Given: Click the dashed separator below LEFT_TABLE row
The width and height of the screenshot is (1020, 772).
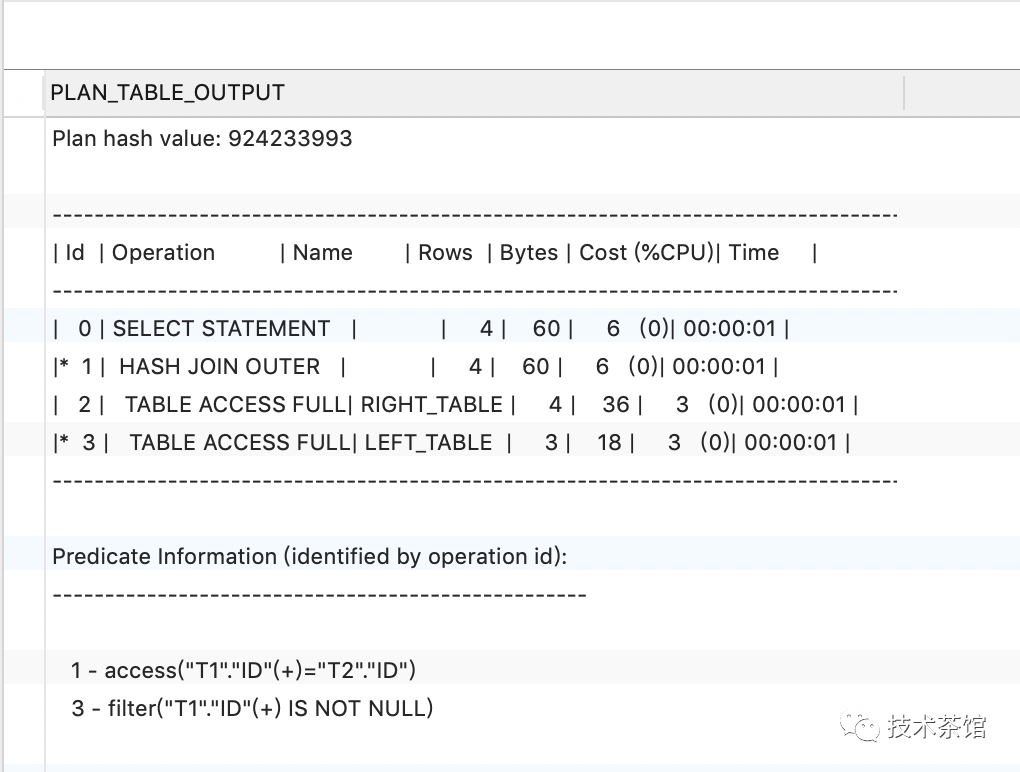Looking at the screenshot, I should point(475,480).
